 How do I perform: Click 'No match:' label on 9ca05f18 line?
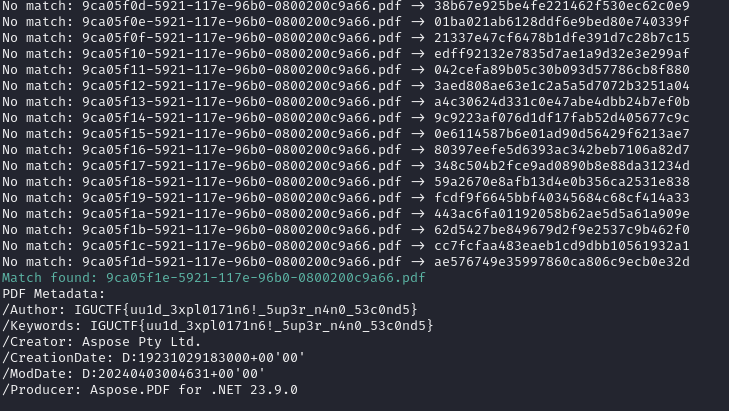[x=38, y=182]
